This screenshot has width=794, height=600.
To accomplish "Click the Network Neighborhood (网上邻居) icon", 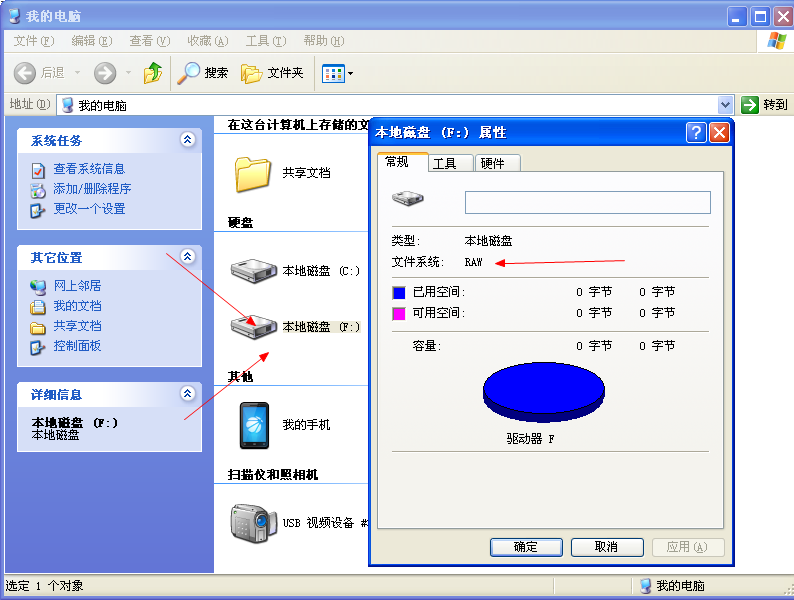I will (x=38, y=287).
